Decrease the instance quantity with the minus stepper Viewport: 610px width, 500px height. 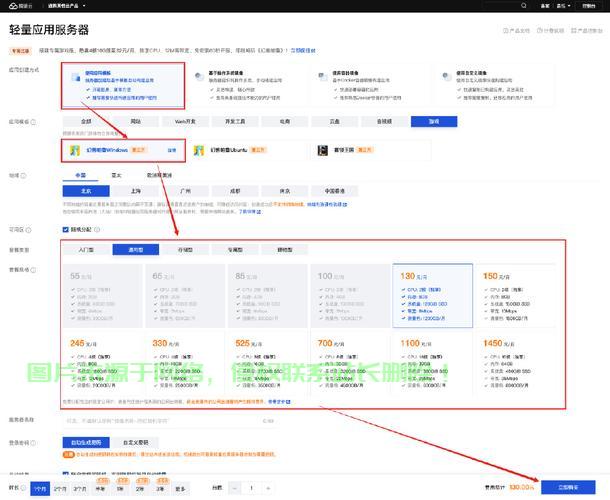click(x=234, y=488)
